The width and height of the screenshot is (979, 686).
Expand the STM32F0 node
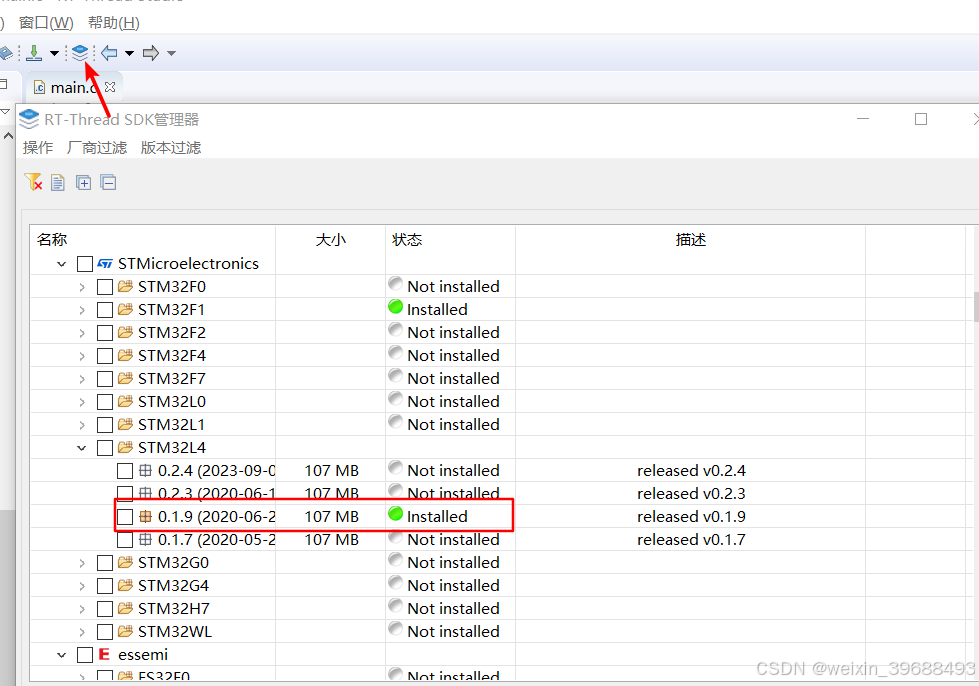82,287
